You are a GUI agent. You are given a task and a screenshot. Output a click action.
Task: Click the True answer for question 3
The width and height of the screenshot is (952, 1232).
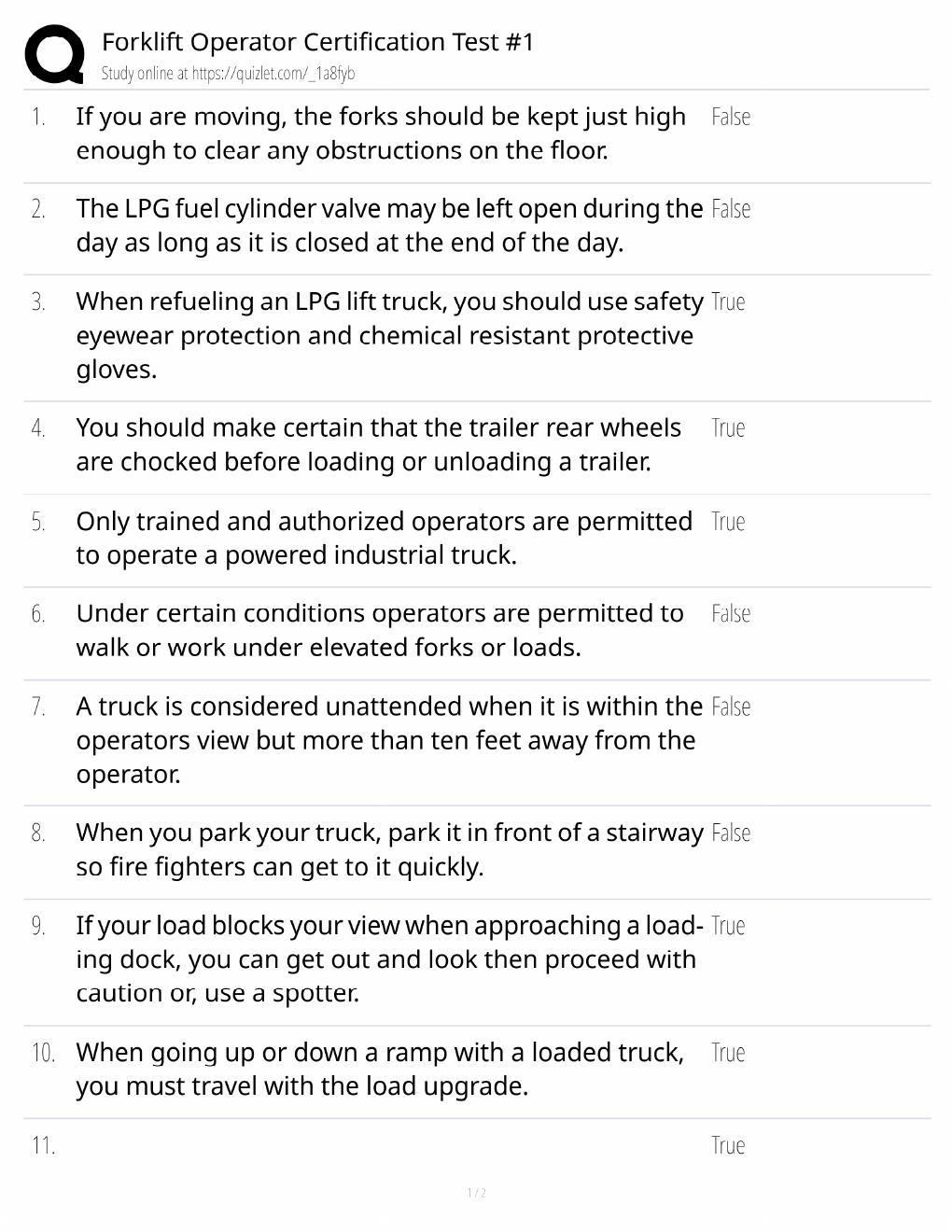[x=728, y=301]
